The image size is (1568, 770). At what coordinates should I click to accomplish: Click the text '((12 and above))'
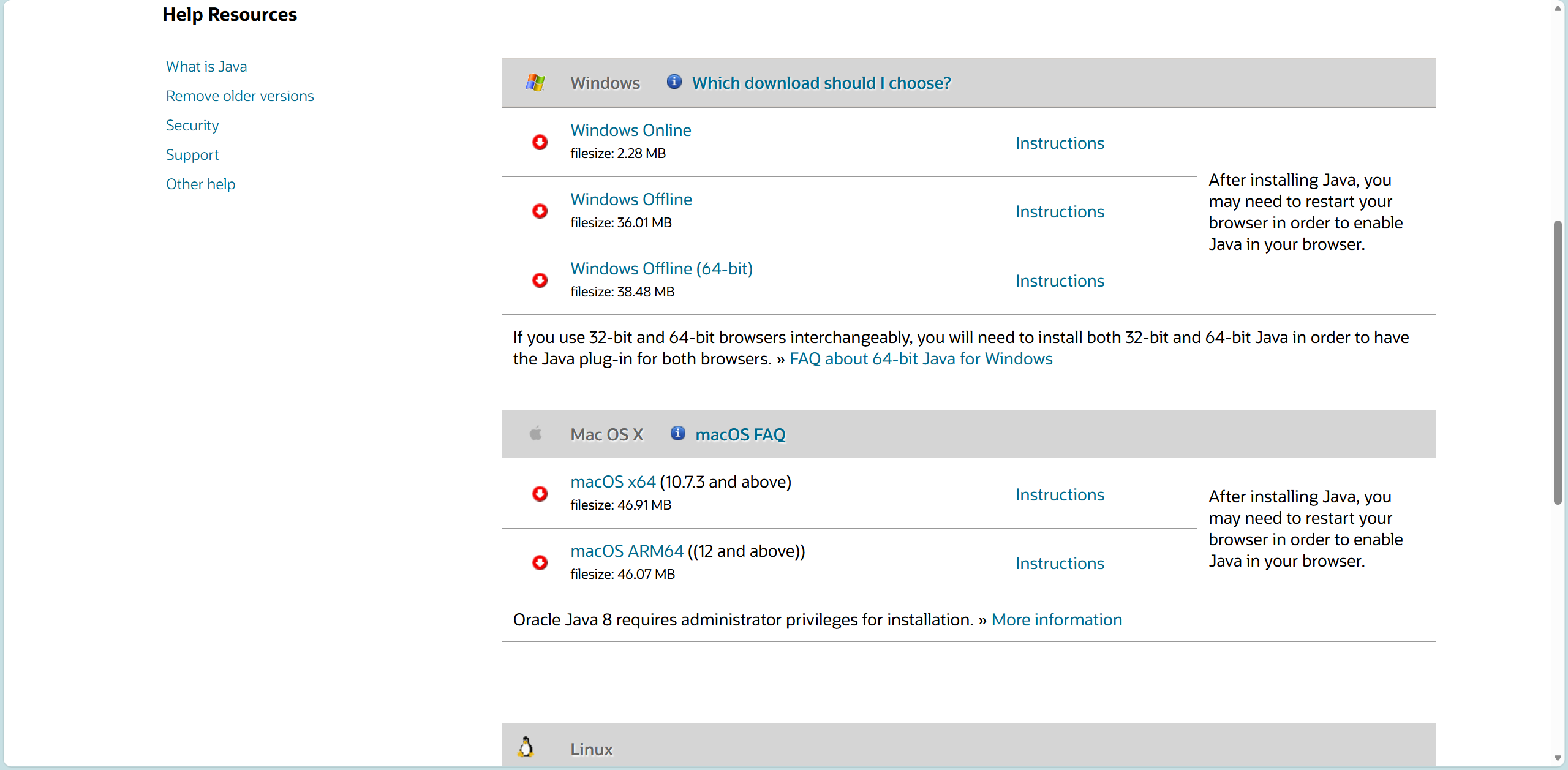(747, 551)
